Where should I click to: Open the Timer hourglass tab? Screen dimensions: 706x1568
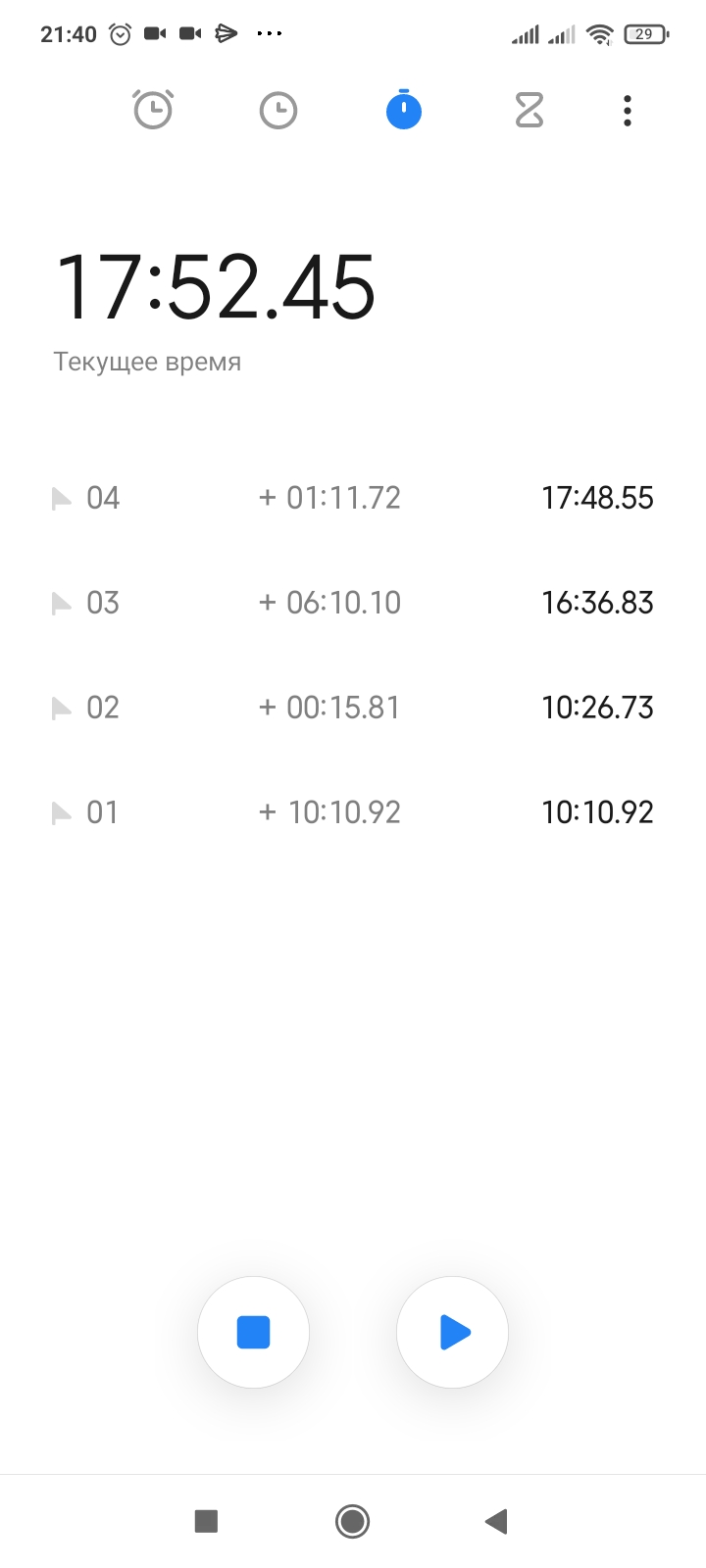(x=529, y=110)
